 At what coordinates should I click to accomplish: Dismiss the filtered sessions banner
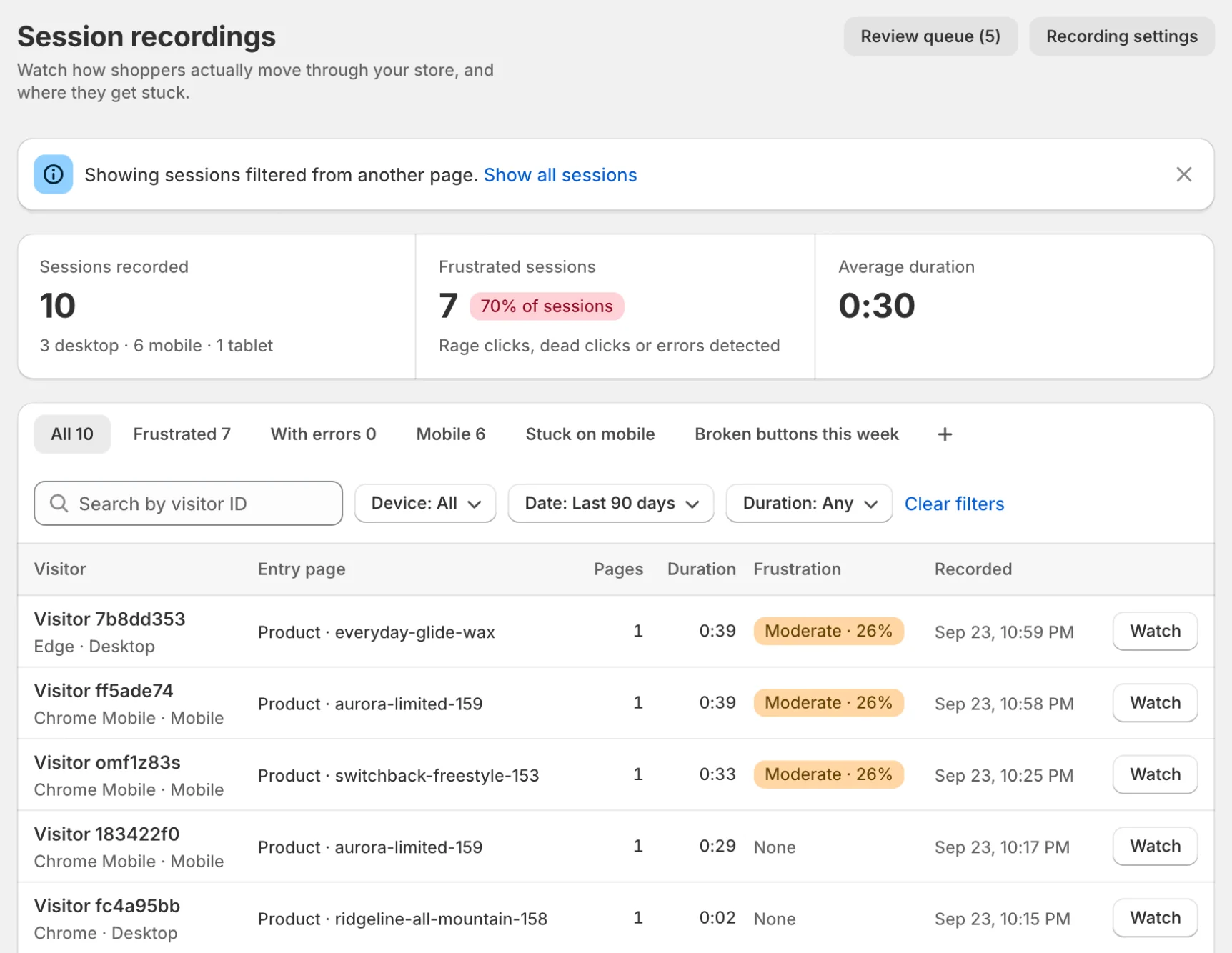point(1183,174)
